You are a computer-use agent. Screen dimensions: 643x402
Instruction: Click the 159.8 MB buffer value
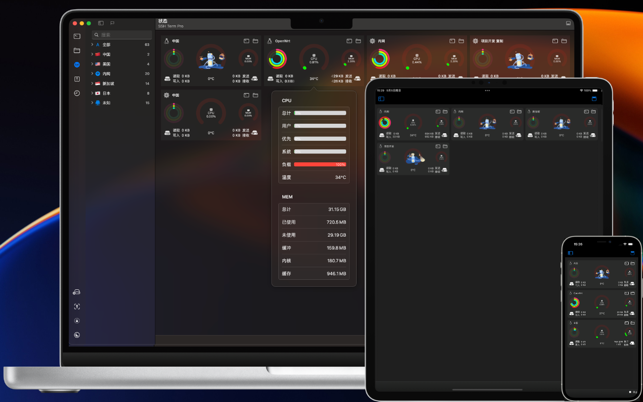click(336, 248)
